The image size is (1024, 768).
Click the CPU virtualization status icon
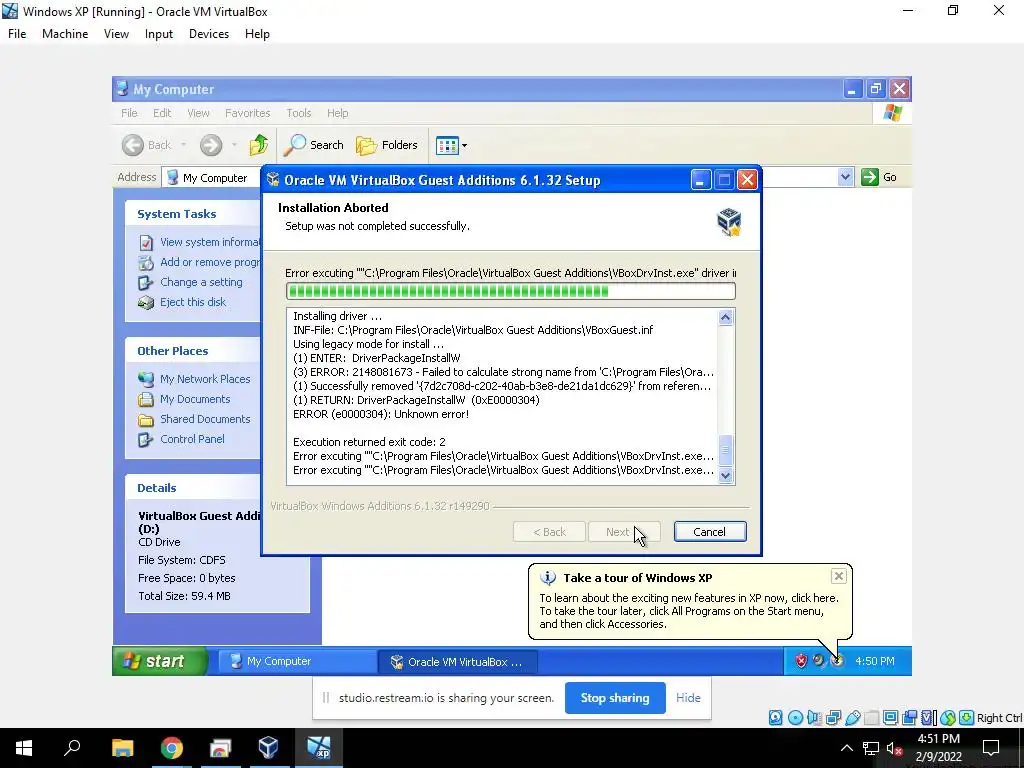928,718
